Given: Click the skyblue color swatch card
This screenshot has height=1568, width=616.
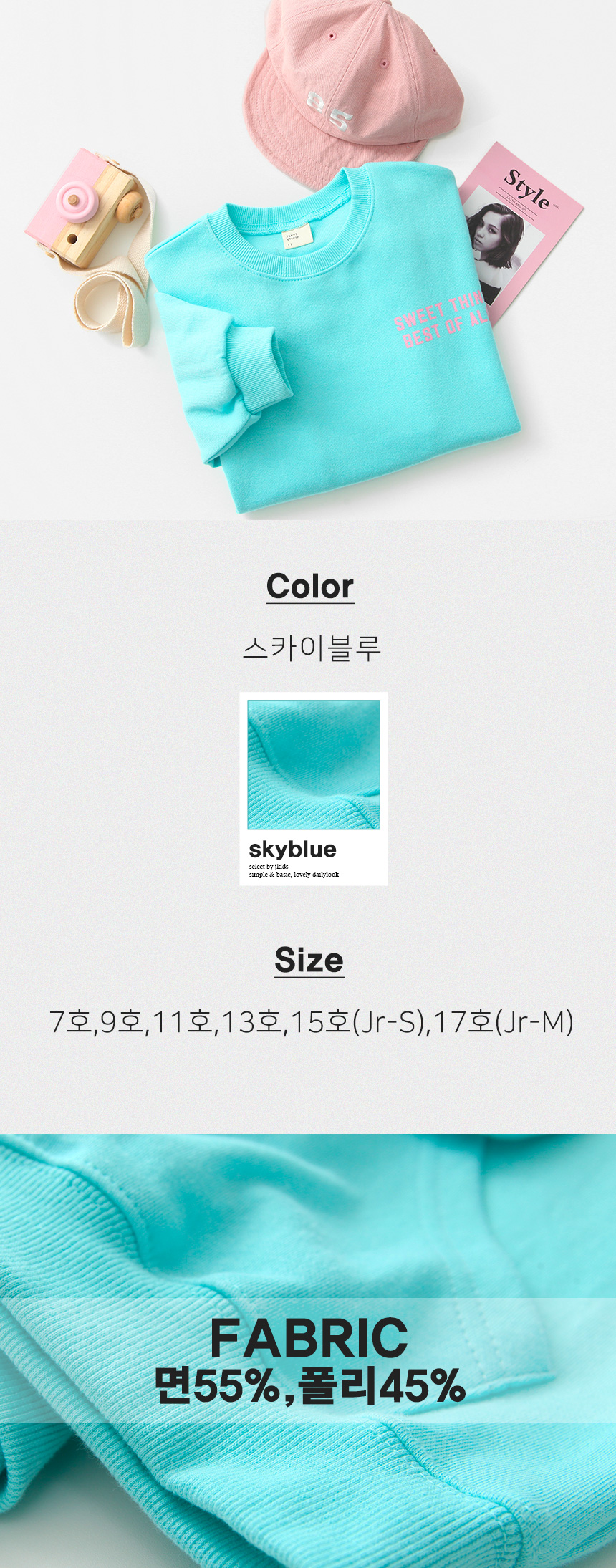Looking at the screenshot, I should (314, 789).
